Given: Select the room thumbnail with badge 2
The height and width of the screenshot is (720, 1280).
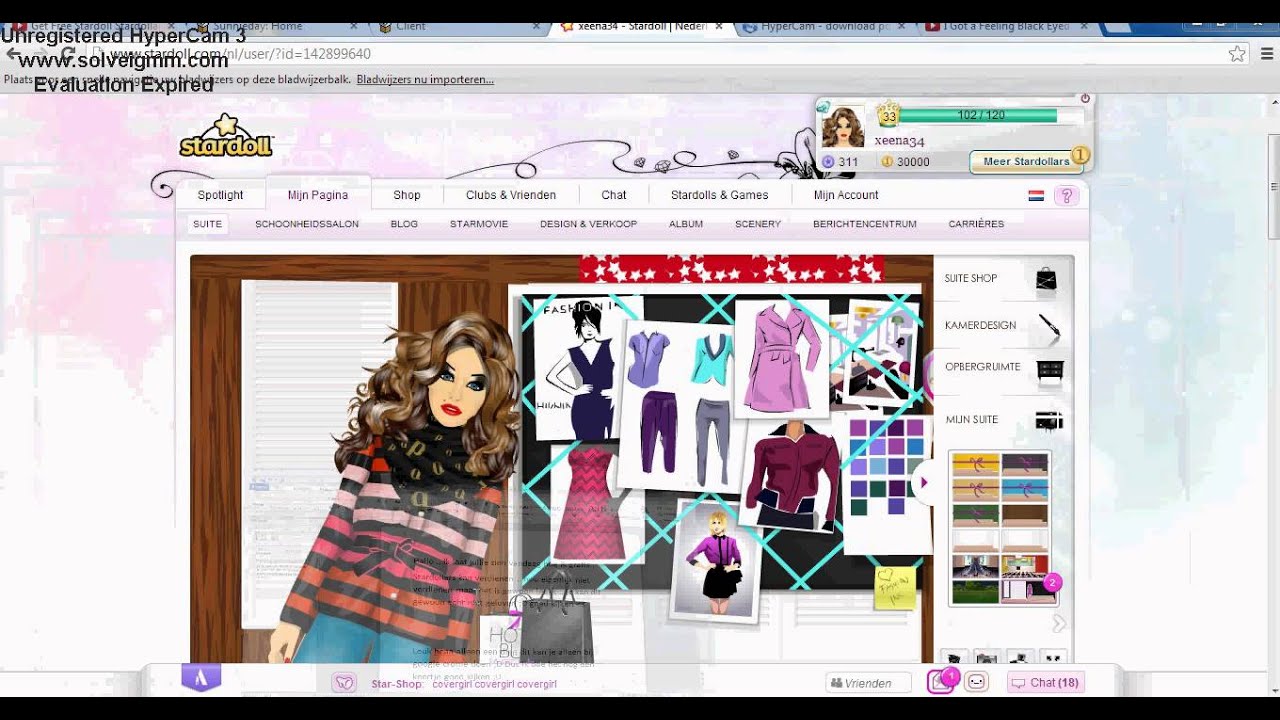Looking at the screenshot, I should click(x=1028, y=590).
